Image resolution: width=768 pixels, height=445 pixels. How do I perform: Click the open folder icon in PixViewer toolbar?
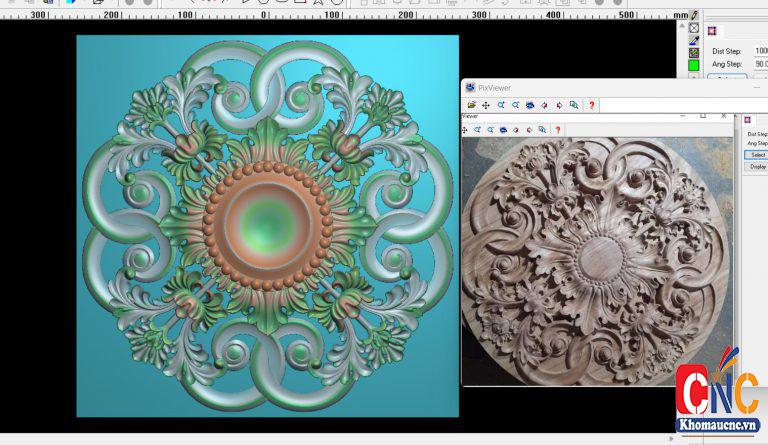pos(471,105)
